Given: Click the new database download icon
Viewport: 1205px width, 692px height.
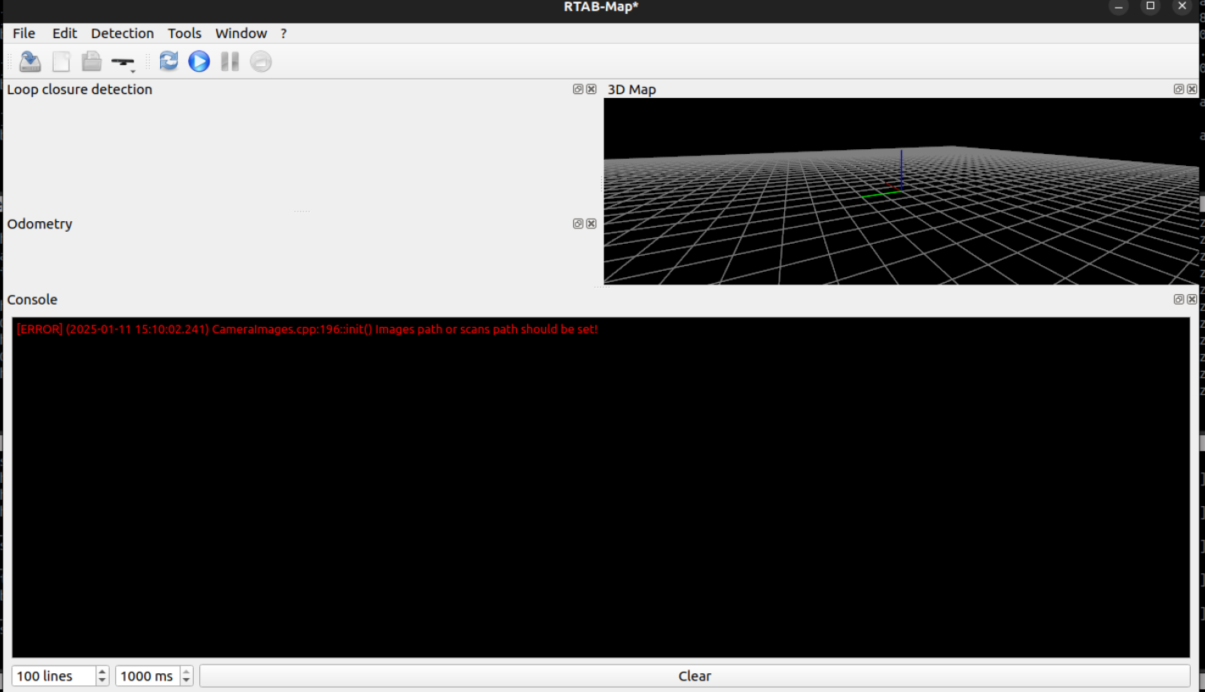Looking at the screenshot, I should (30, 62).
